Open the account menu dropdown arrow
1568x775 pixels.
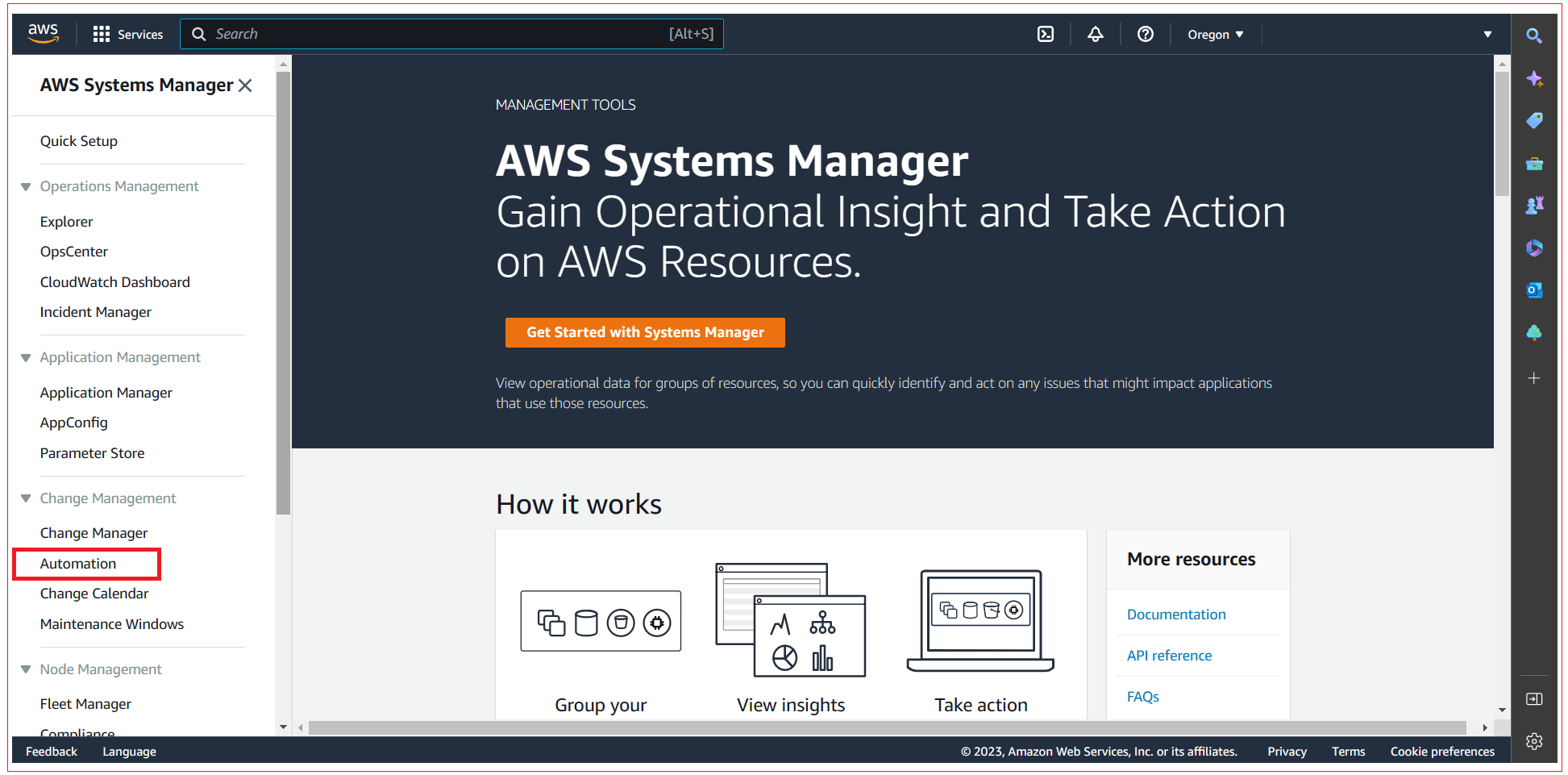coord(1487,34)
